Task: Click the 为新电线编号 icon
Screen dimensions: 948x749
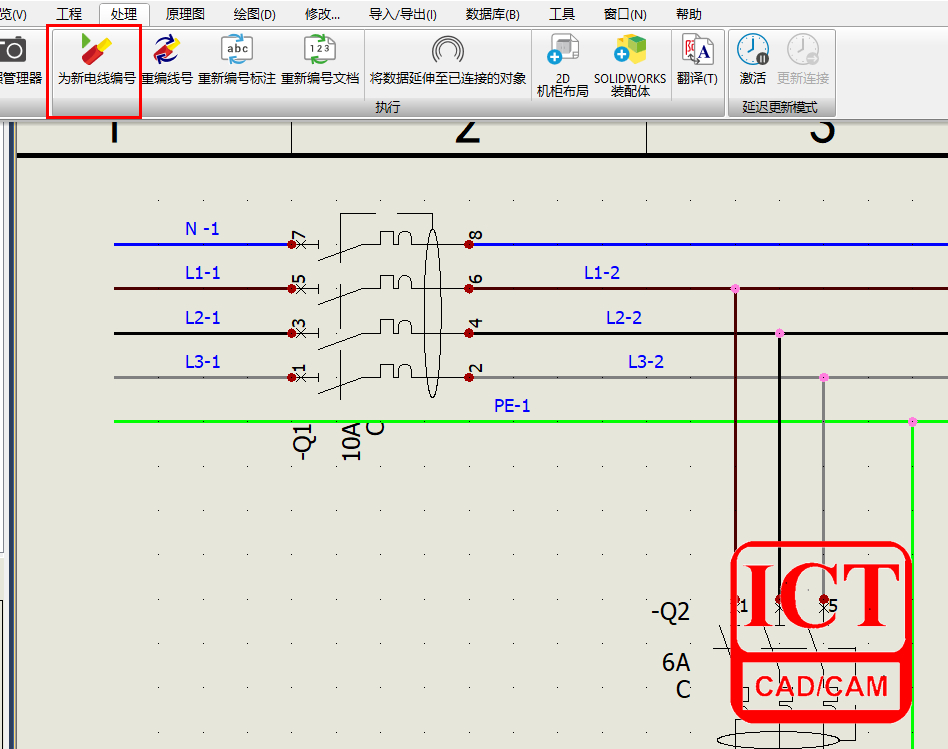Action: point(96,50)
